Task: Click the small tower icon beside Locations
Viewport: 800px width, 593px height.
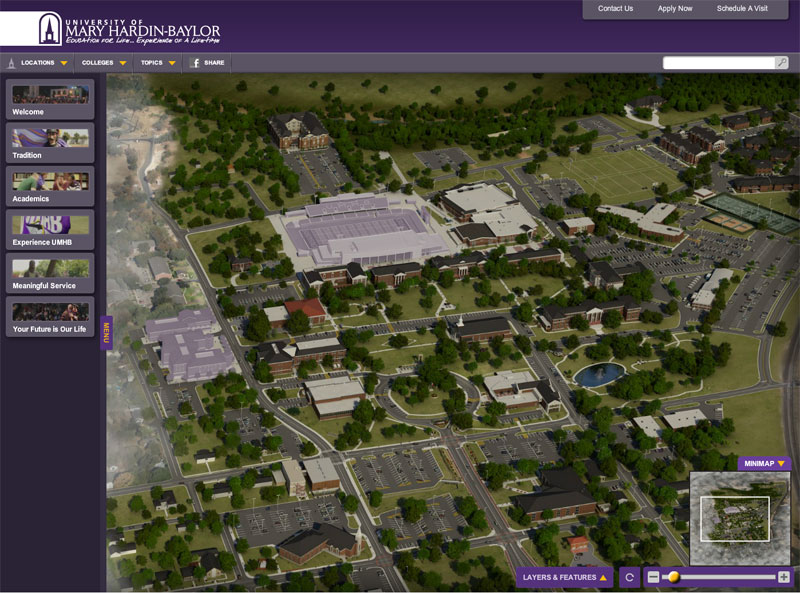Action: [x=11, y=63]
